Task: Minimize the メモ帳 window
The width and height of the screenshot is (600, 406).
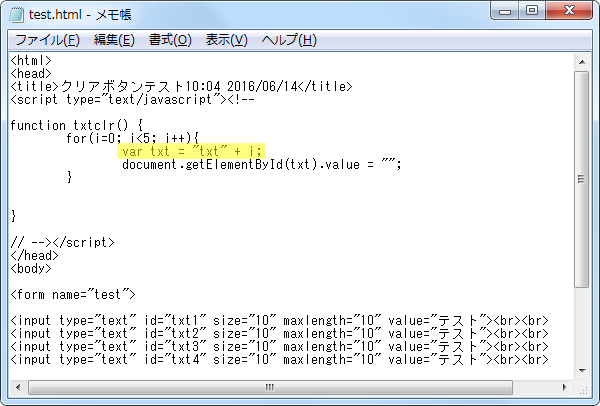Action: pyautogui.click(x=505, y=11)
